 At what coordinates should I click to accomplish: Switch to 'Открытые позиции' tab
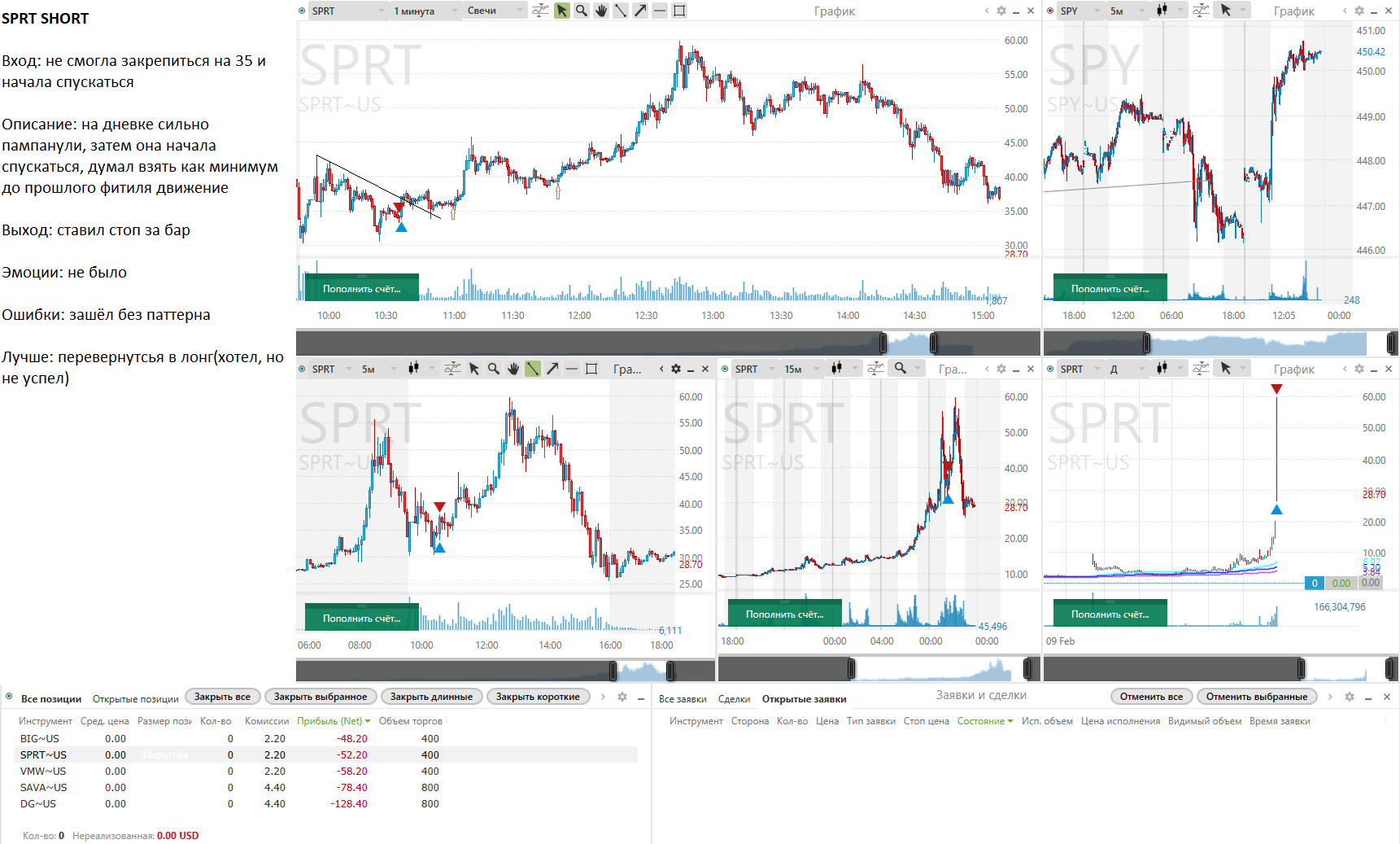[x=136, y=699]
